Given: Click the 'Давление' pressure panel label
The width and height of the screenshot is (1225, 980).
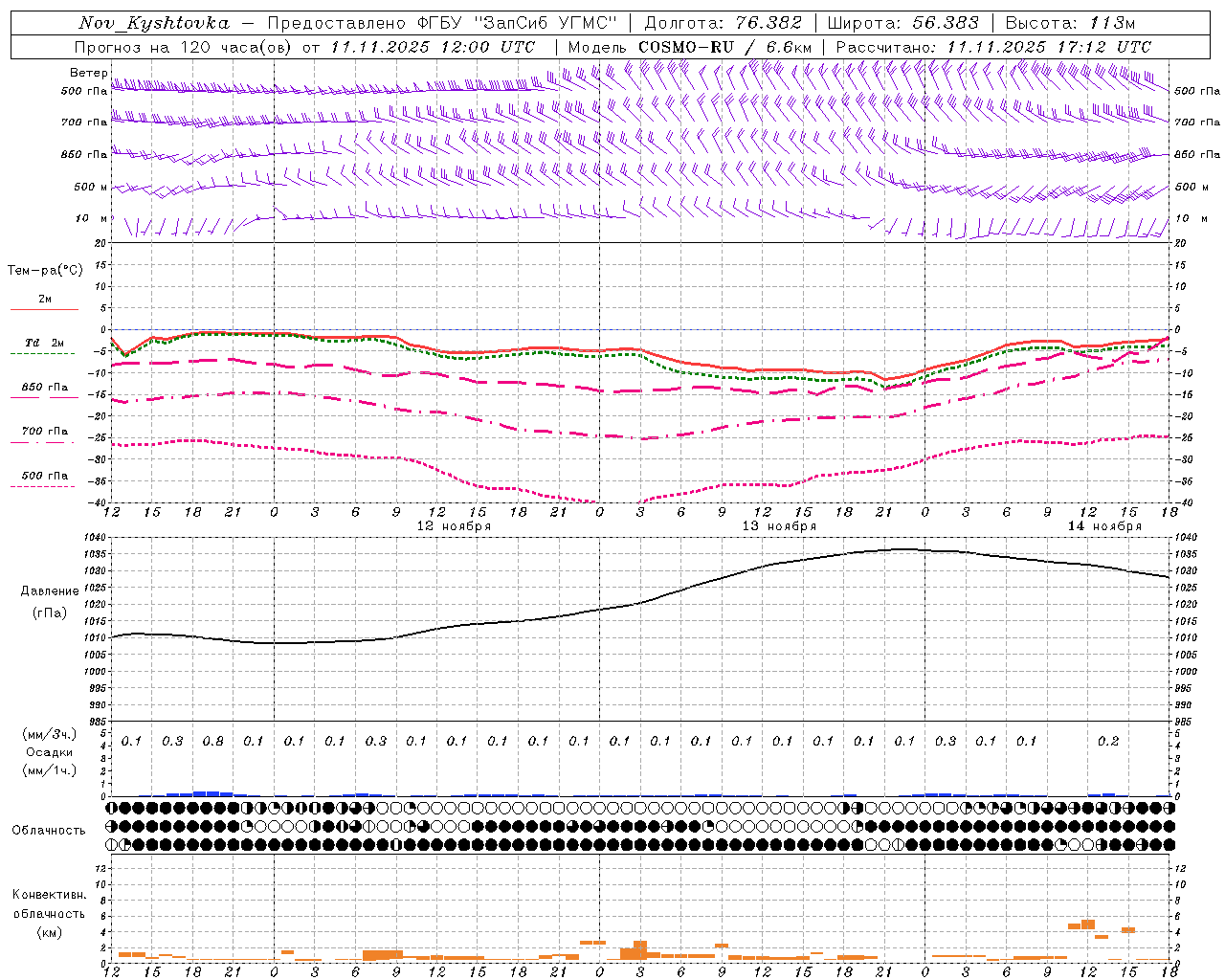Looking at the screenshot, I should pyautogui.click(x=50, y=591).
